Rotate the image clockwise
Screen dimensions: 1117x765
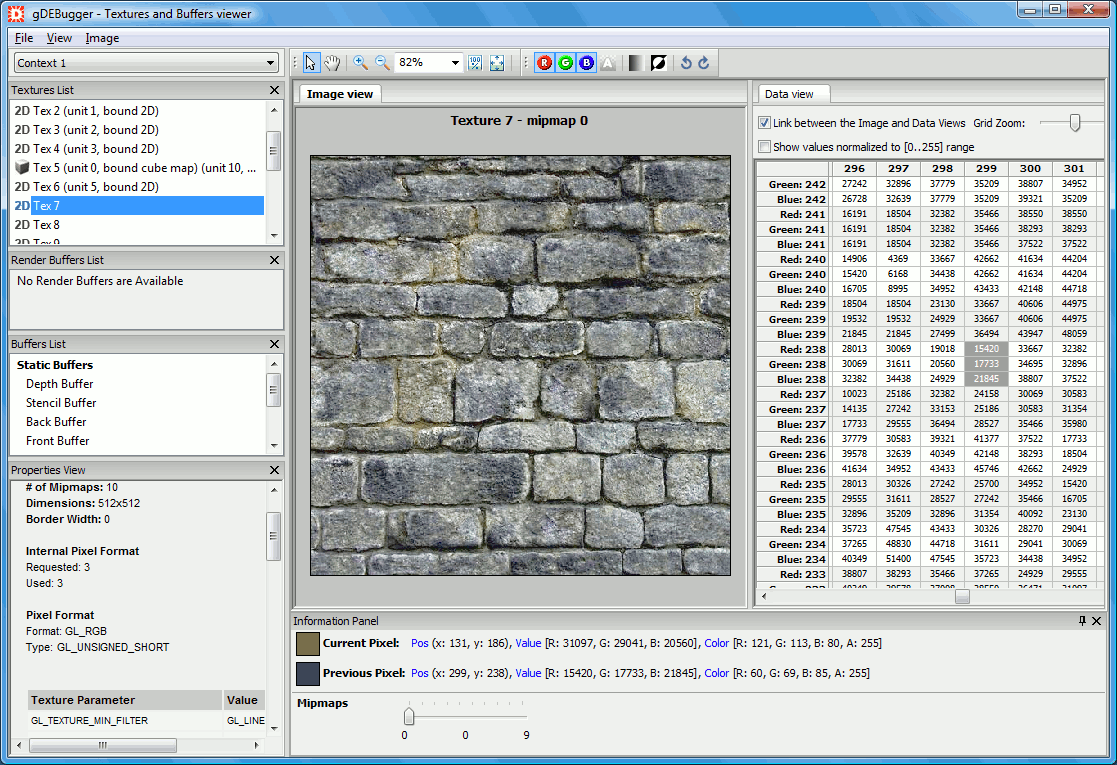click(704, 63)
